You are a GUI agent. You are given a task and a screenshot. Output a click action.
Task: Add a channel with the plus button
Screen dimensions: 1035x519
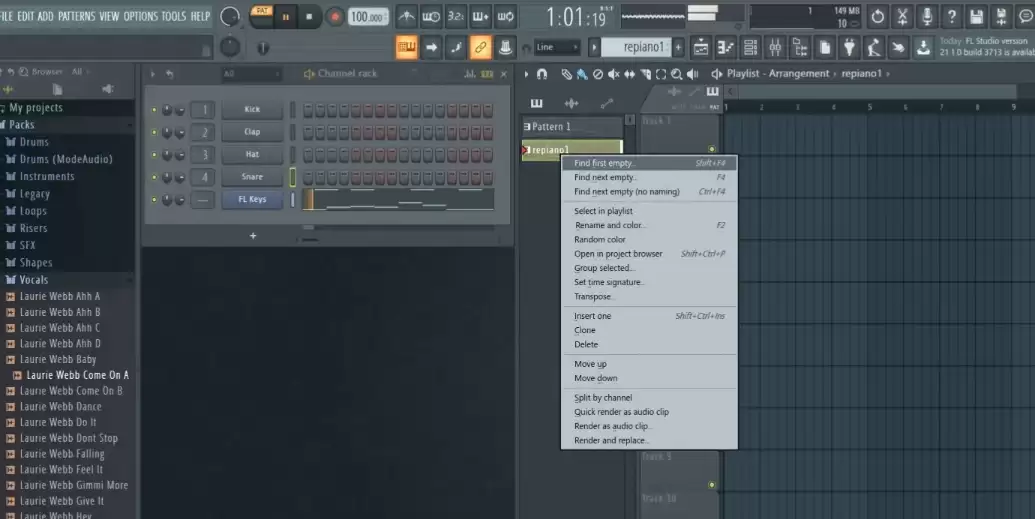pyautogui.click(x=253, y=236)
